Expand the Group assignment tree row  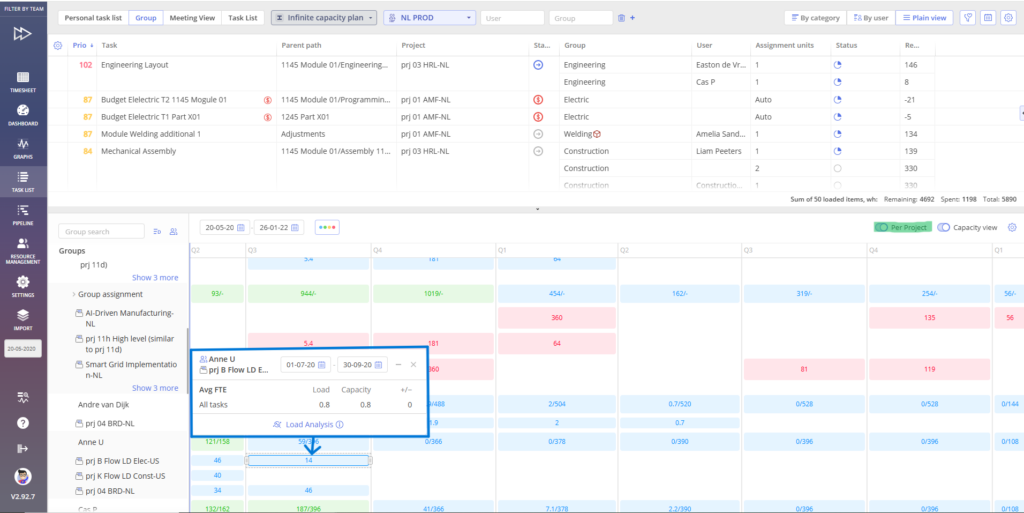tap(74, 294)
